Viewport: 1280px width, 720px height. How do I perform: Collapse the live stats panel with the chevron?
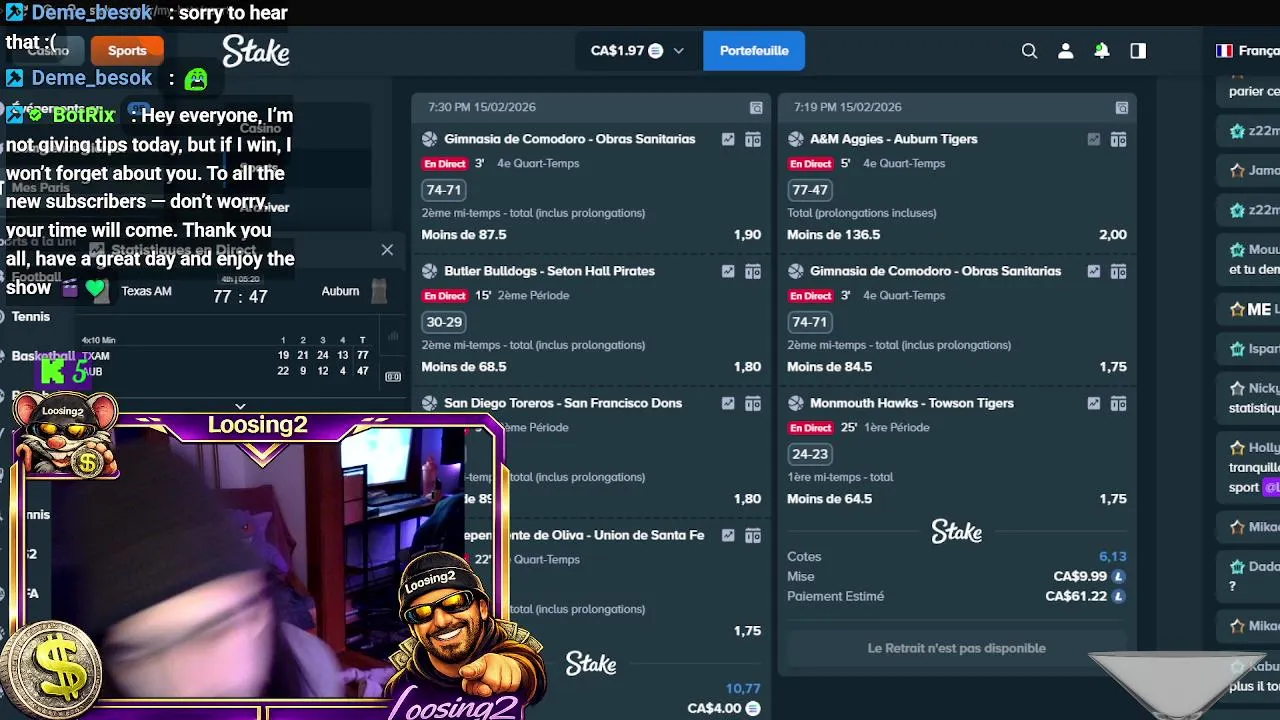pyautogui.click(x=240, y=407)
